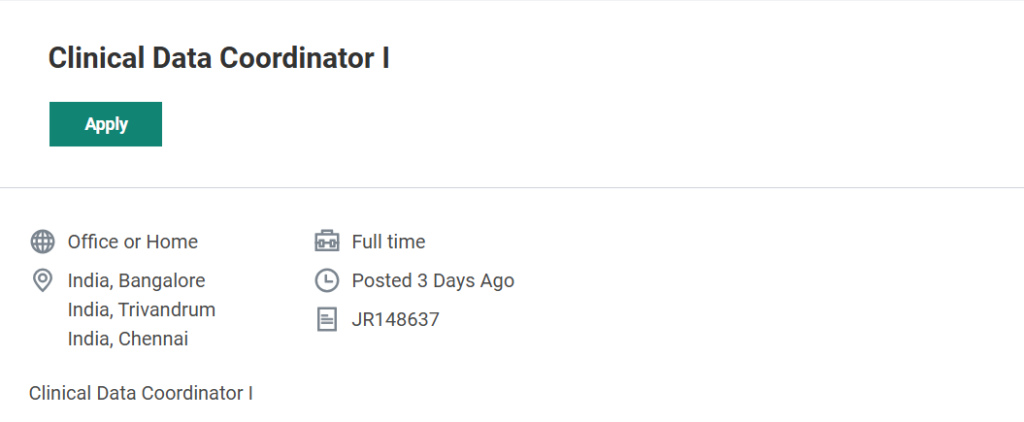
Task: Select the India, Bangalore location
Action: [136, 281]
